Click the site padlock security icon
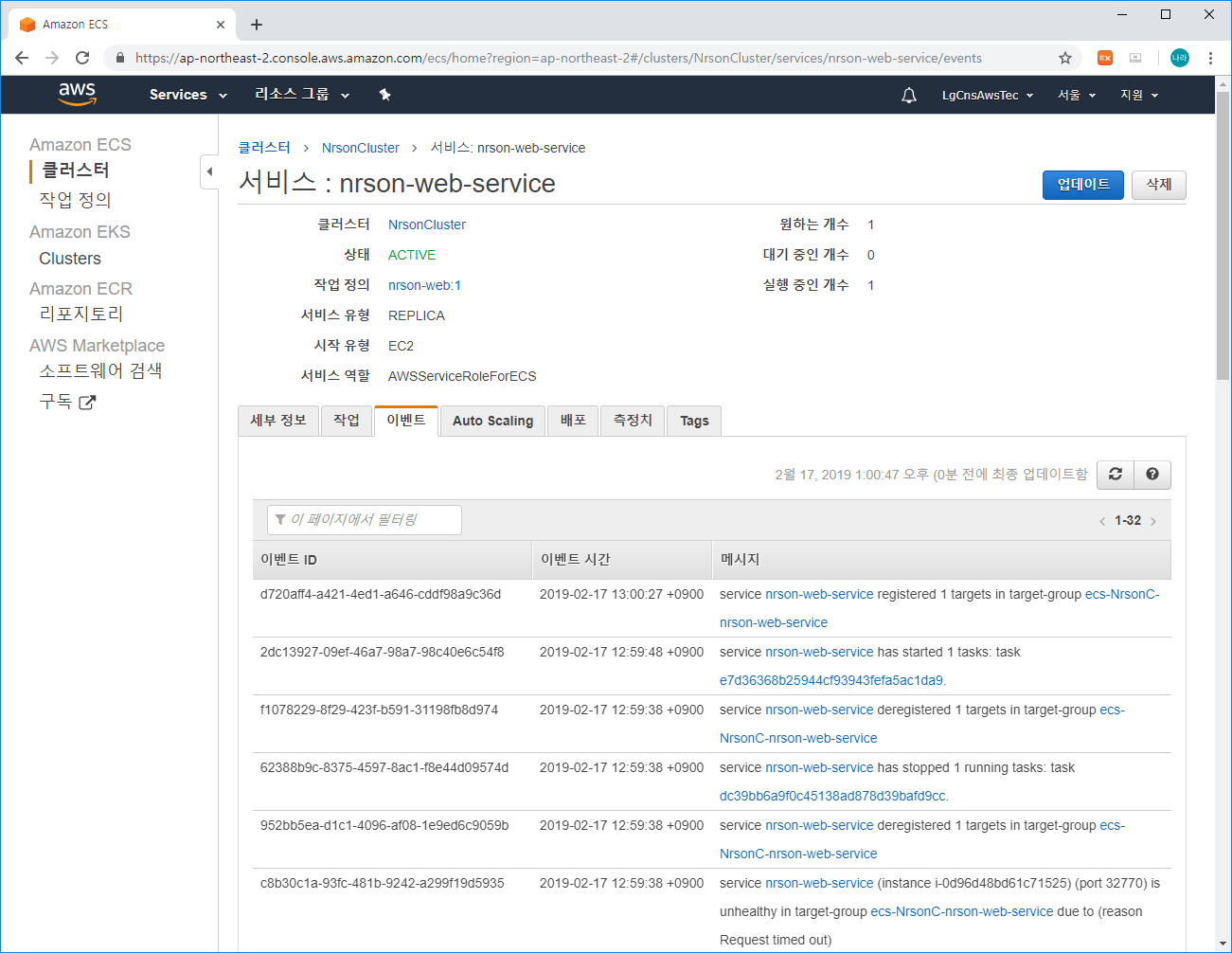1232x953 pixels. (x=119, y=58)
